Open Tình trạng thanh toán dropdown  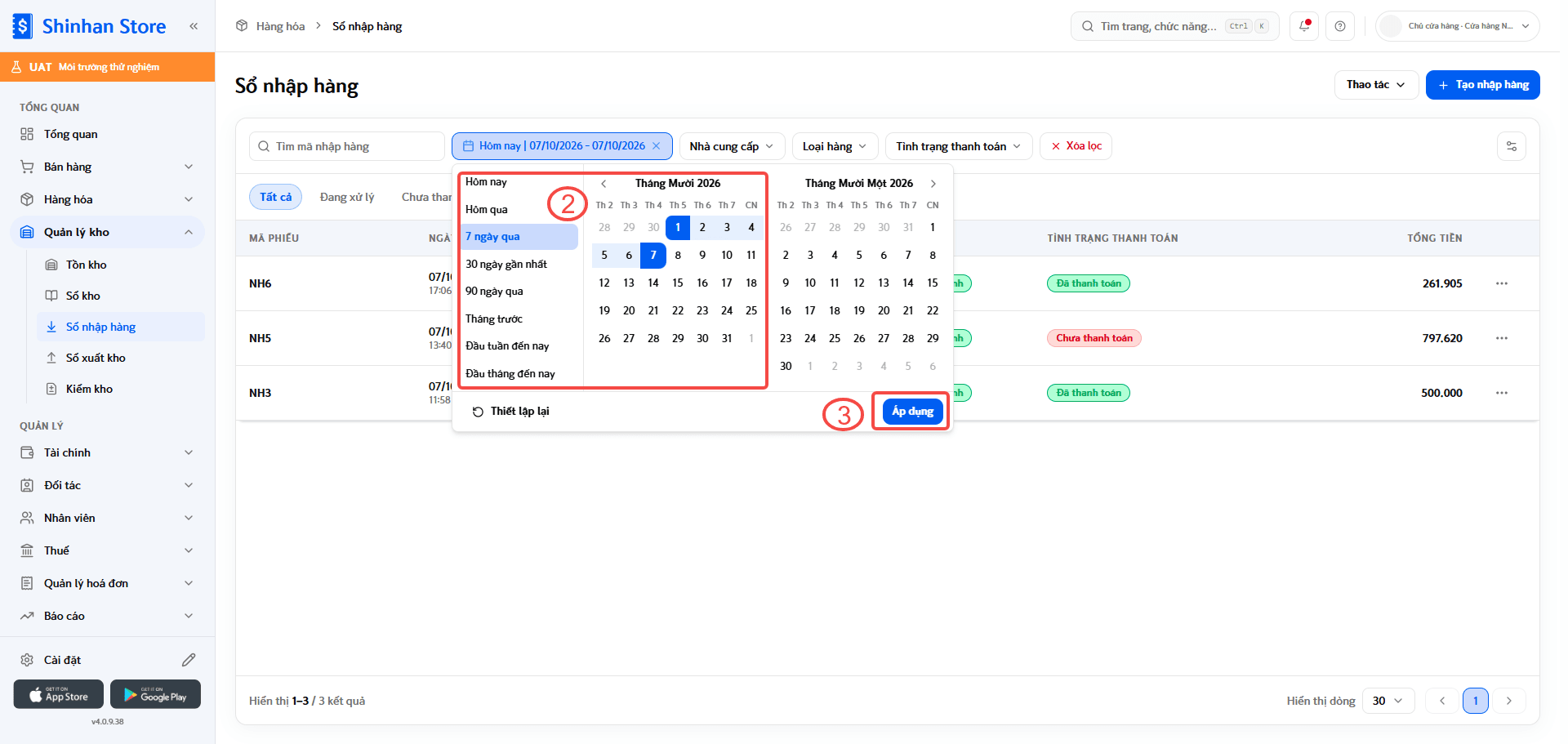tap(959, 146)
